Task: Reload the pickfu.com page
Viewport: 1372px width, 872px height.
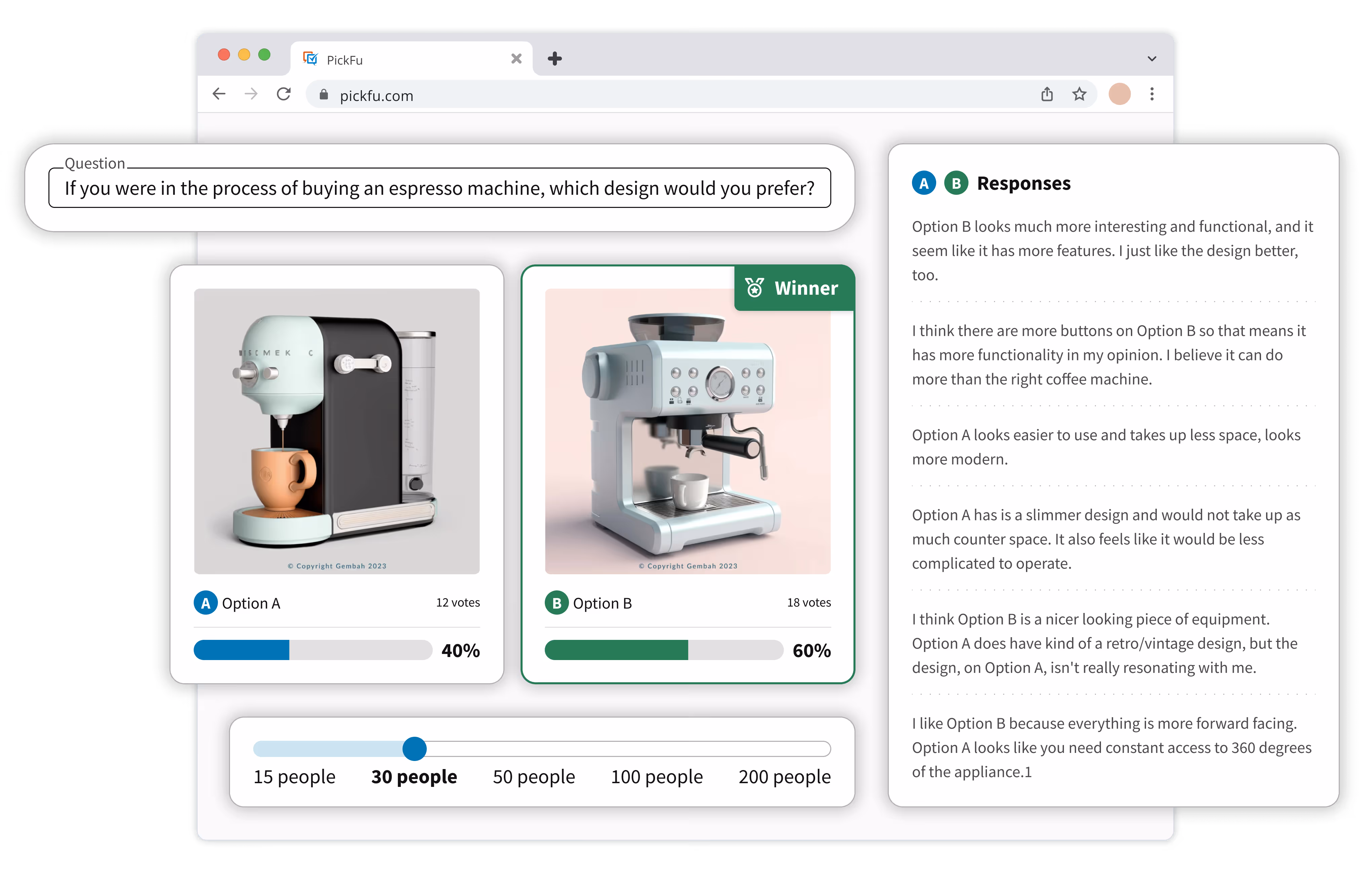Action: [284, 94]
